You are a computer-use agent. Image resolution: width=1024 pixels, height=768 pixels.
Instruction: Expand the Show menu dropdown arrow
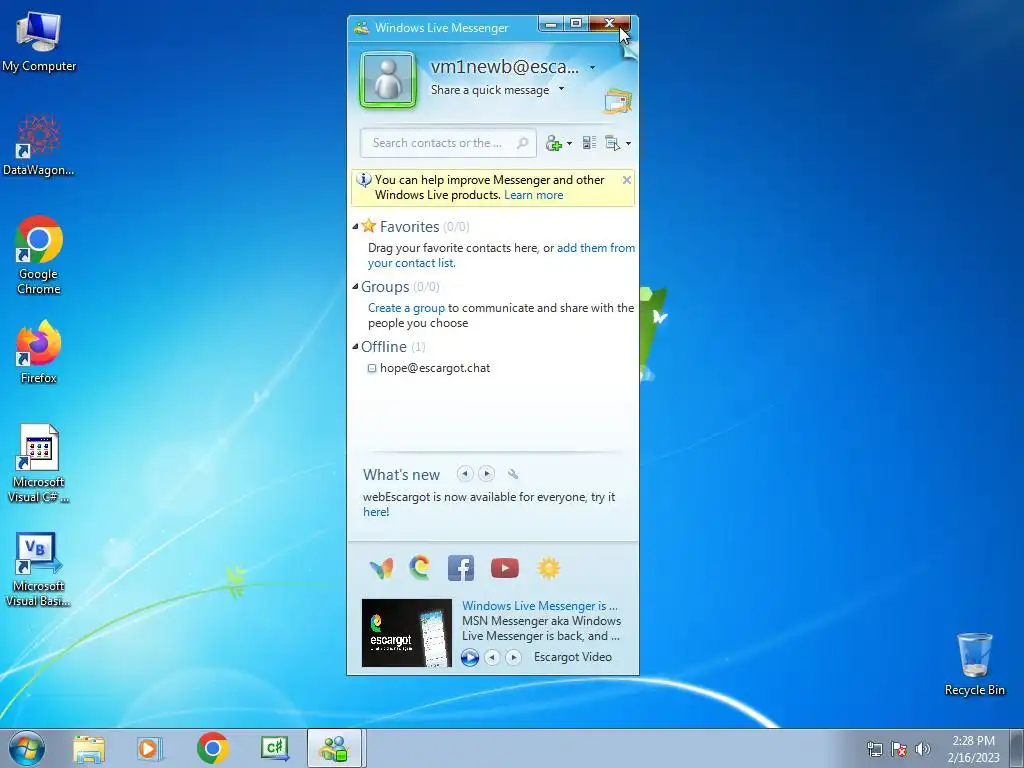coord(628,144)
